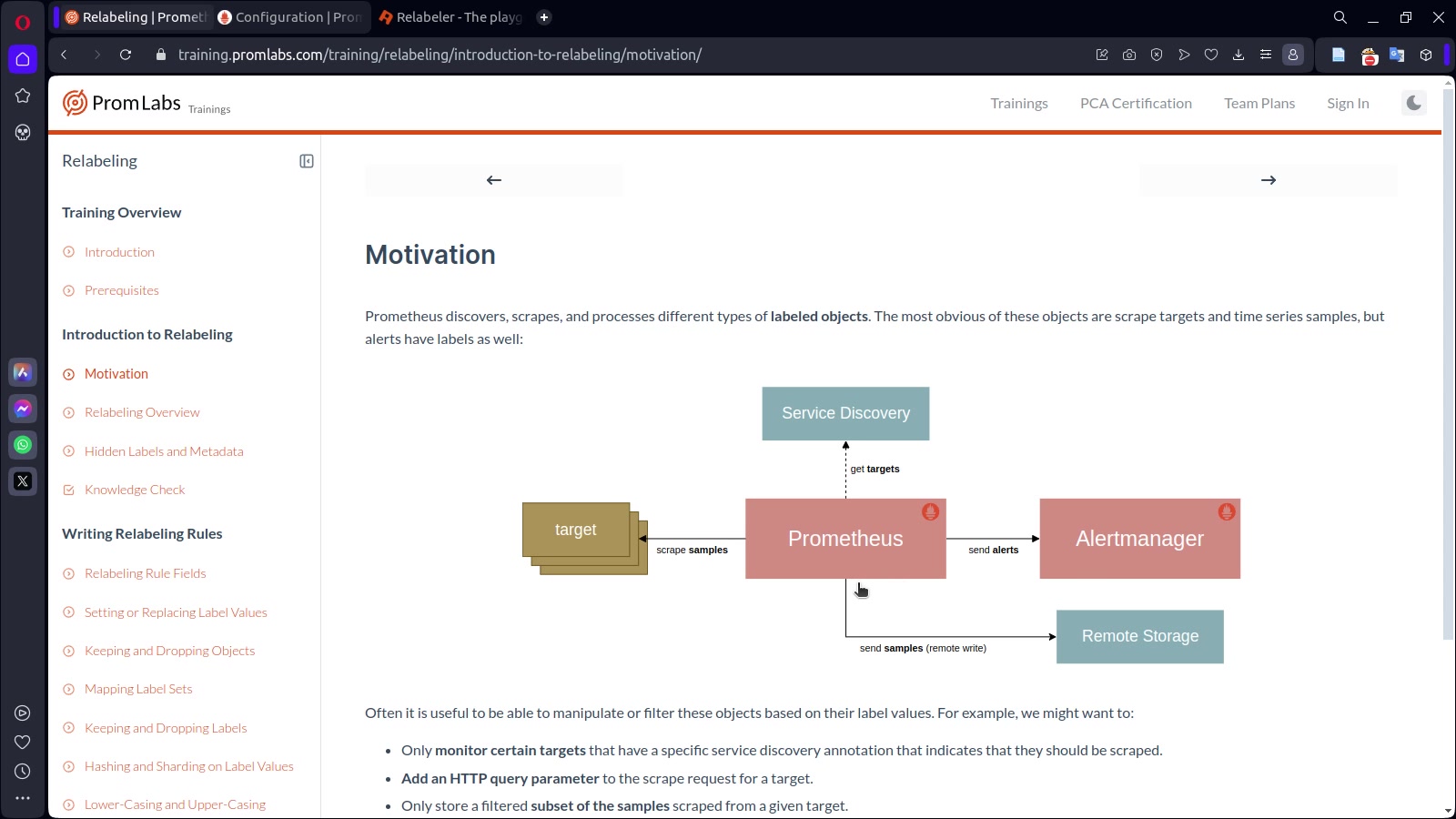This screenshot has width=1456, height=819.
Task: Open Team Plans nav link
Action: (x=1259, y=104)
